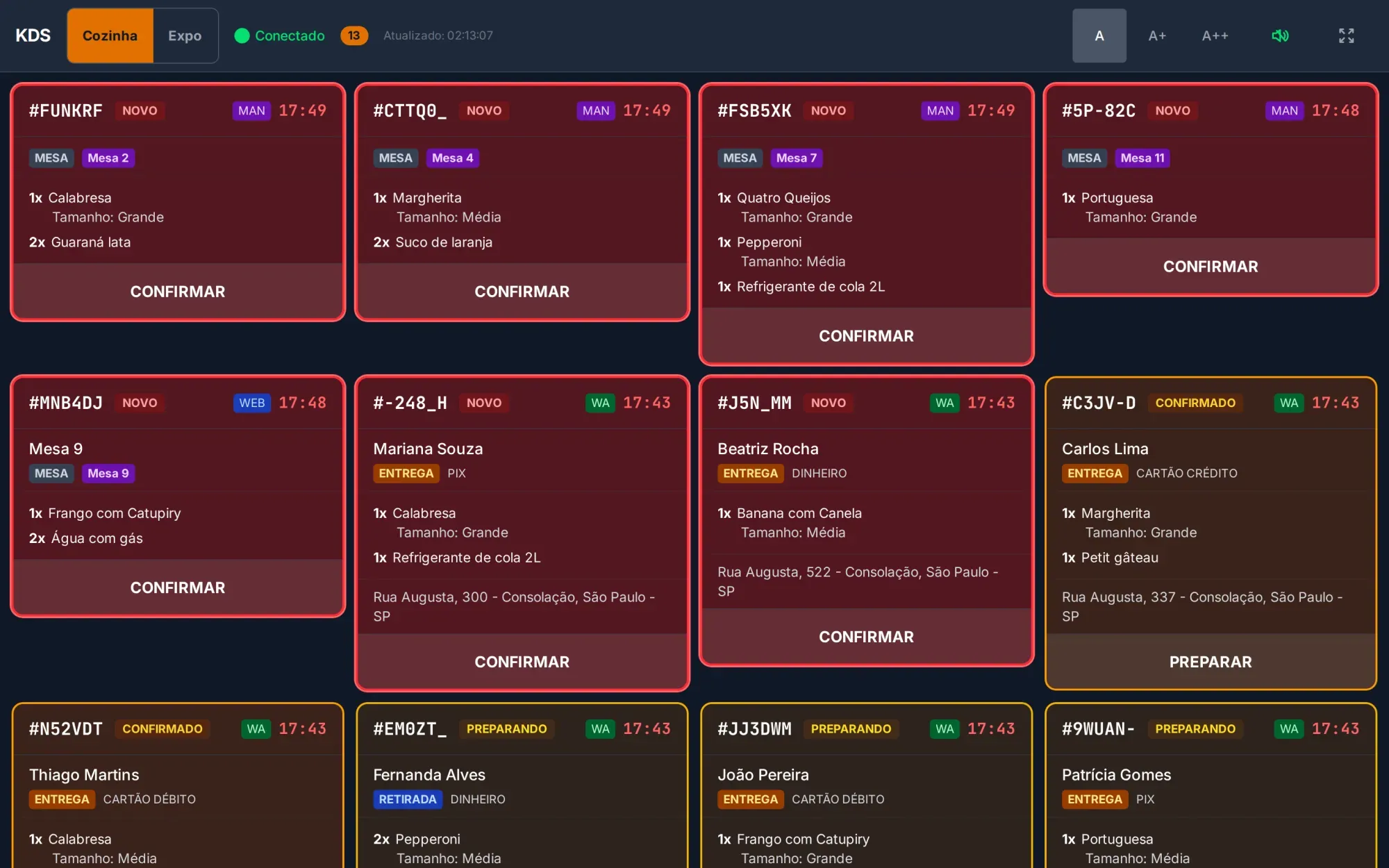Confirm order #CTTQ0_
The image size is (1389, 868).
(x=522, y=292)
